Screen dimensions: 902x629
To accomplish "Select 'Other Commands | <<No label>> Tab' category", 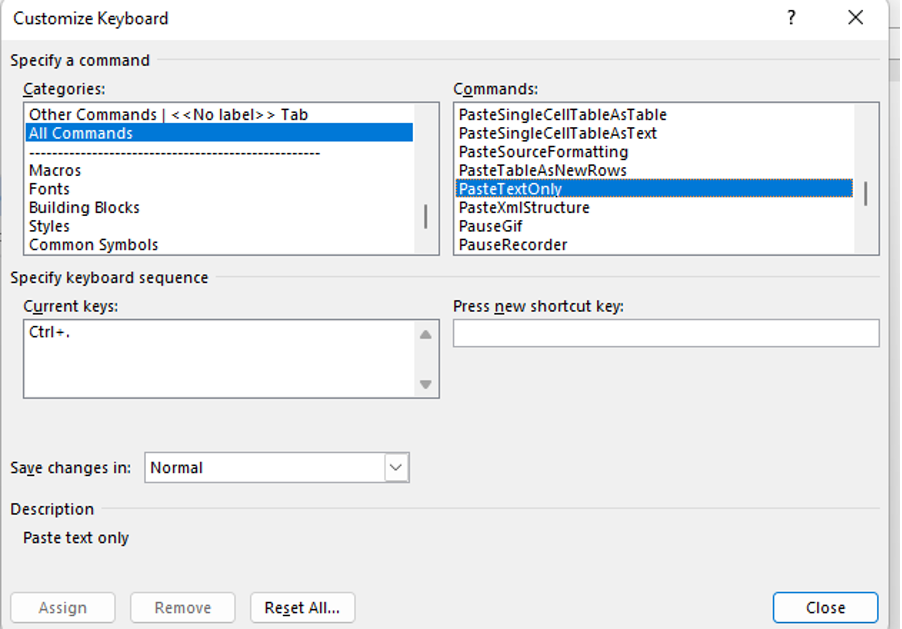I will click(x=219, y=115).
